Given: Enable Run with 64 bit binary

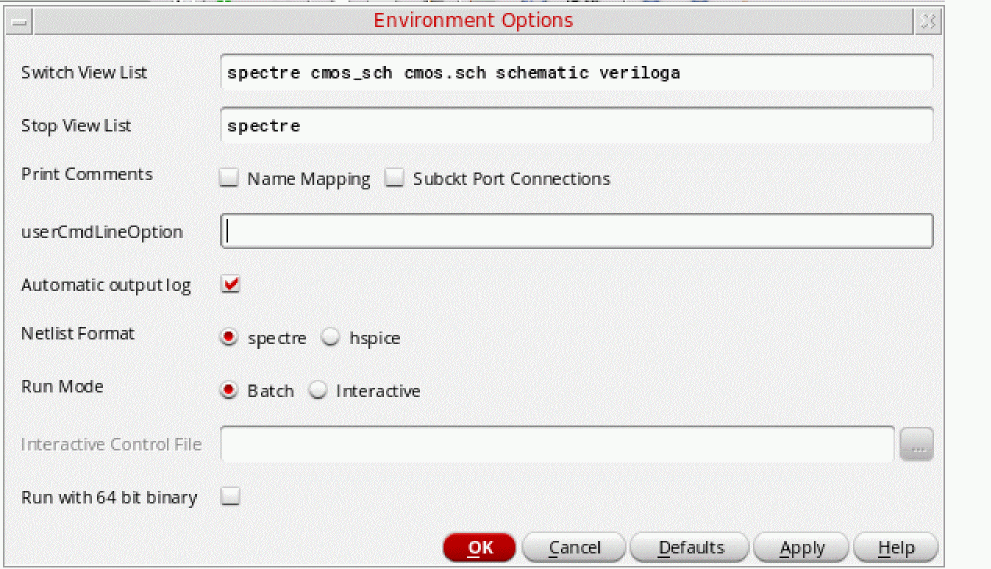Looking at the screenshot, I should click(230, 497).
